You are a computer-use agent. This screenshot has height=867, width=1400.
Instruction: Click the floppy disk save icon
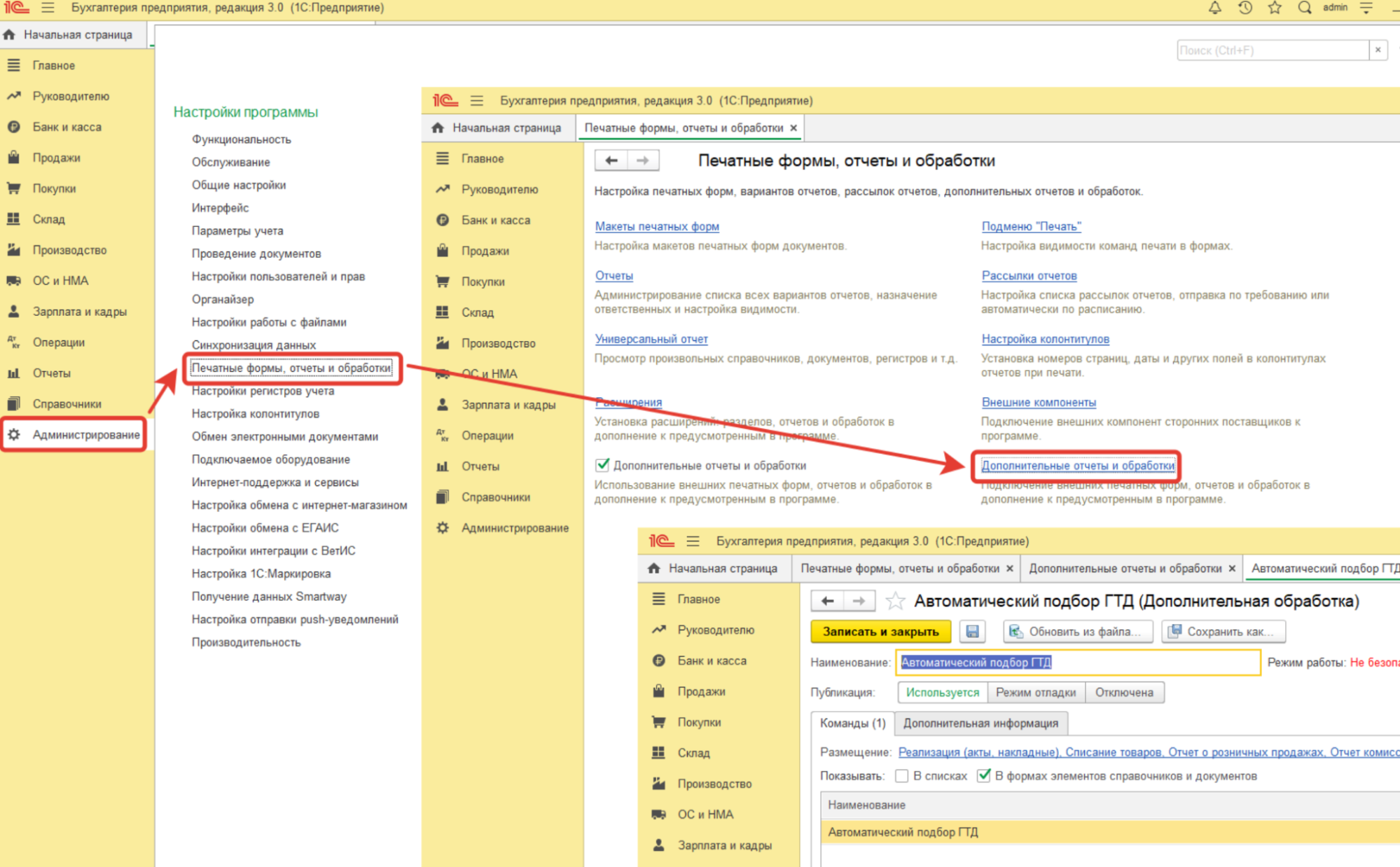coord(972,632)
